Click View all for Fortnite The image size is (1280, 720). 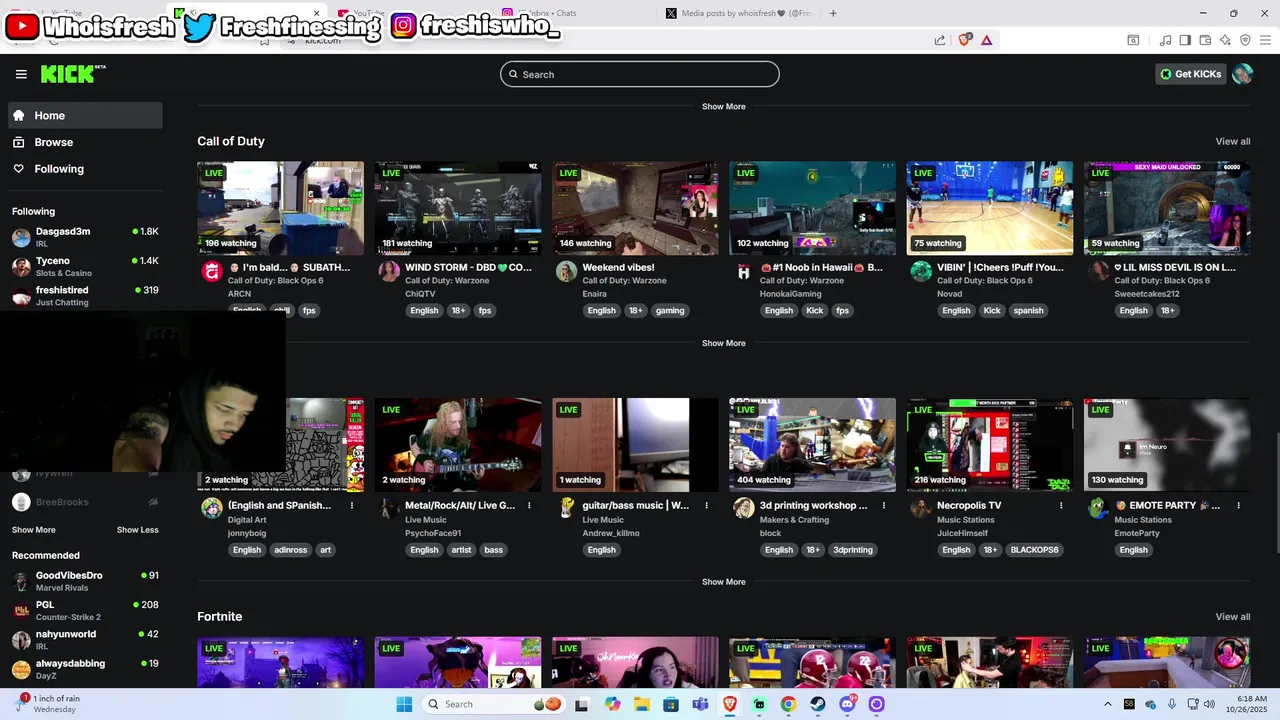click(1232, 617)
